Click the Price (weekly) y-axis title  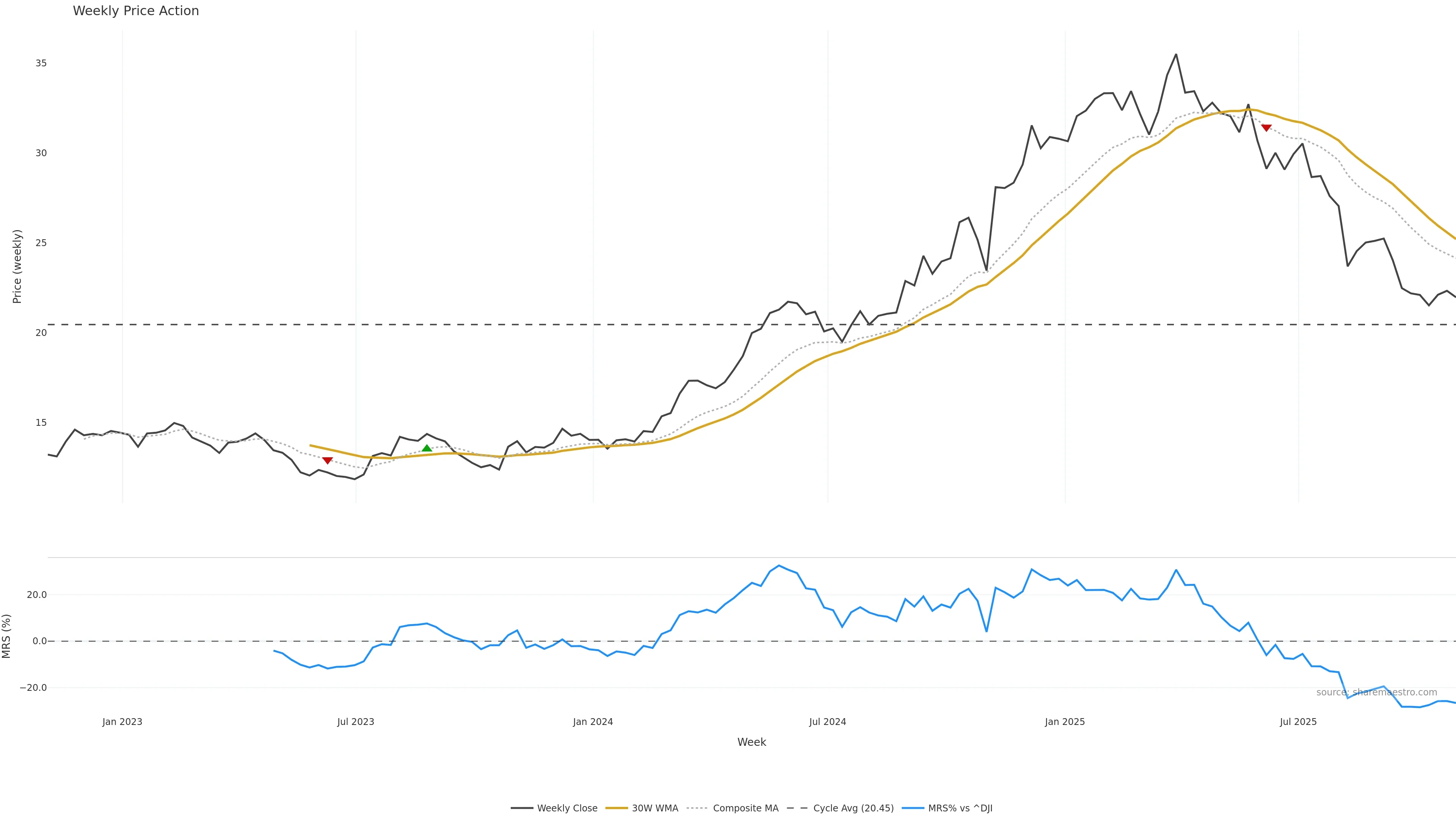coord(17,266)
